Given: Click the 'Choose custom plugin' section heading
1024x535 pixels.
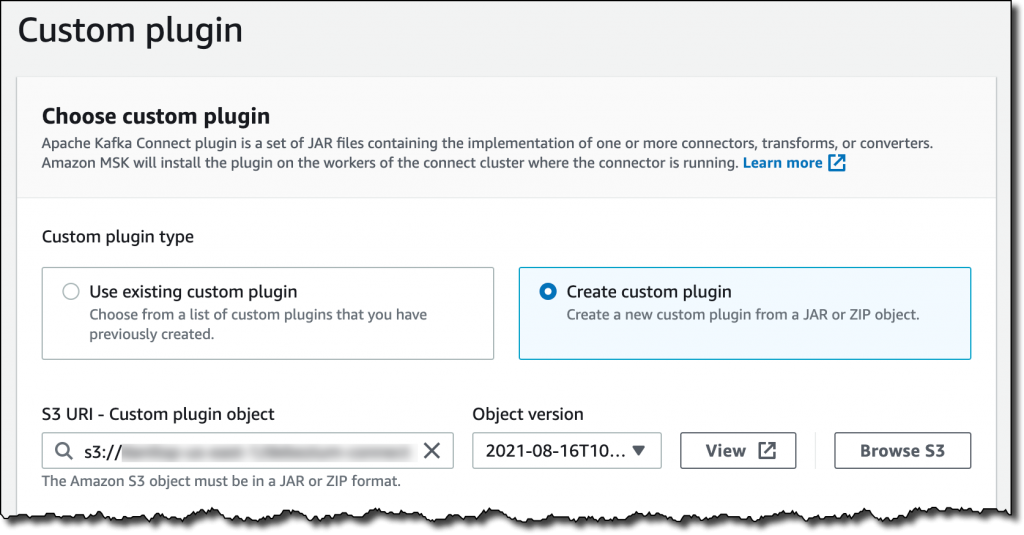Looking at the screenshot, I should (x=156, y=117).
